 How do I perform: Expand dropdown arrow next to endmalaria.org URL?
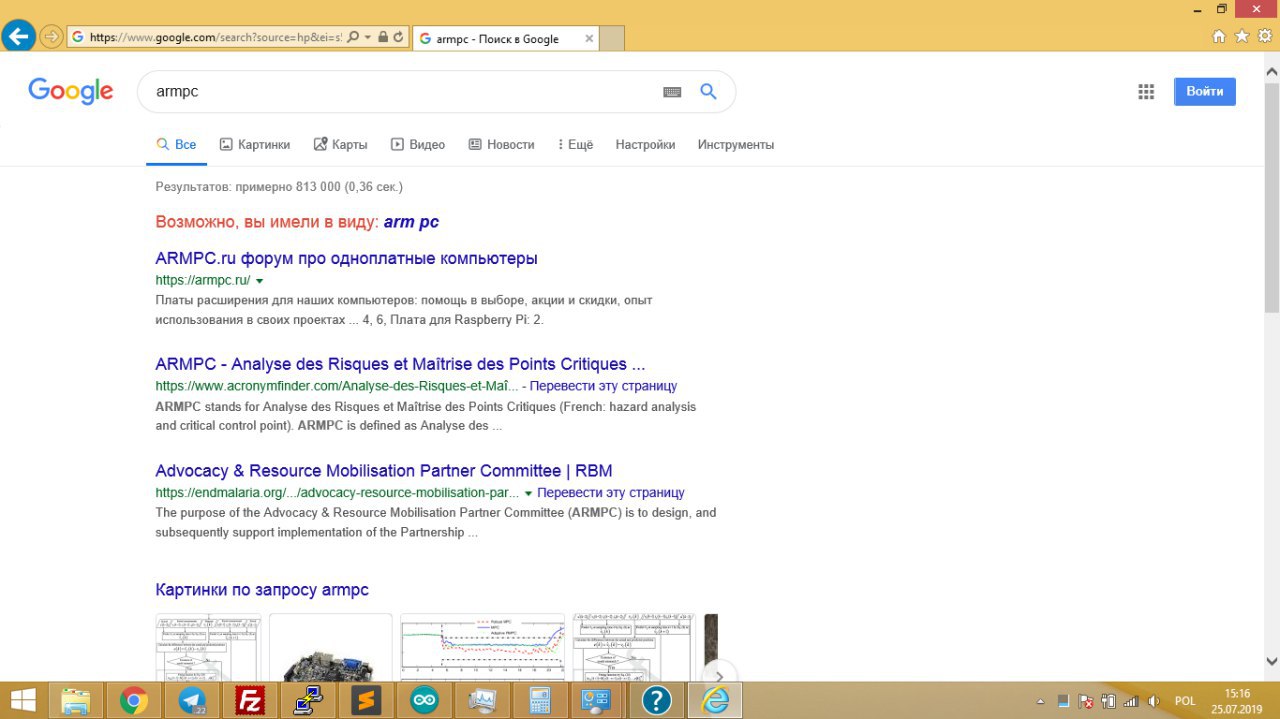click(528, 493)
